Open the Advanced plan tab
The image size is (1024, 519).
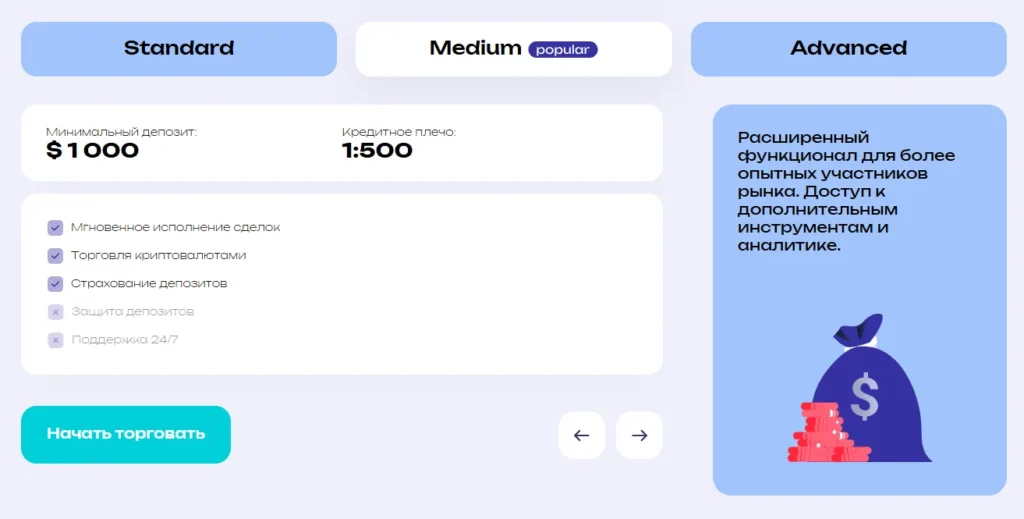pos(848,48)
